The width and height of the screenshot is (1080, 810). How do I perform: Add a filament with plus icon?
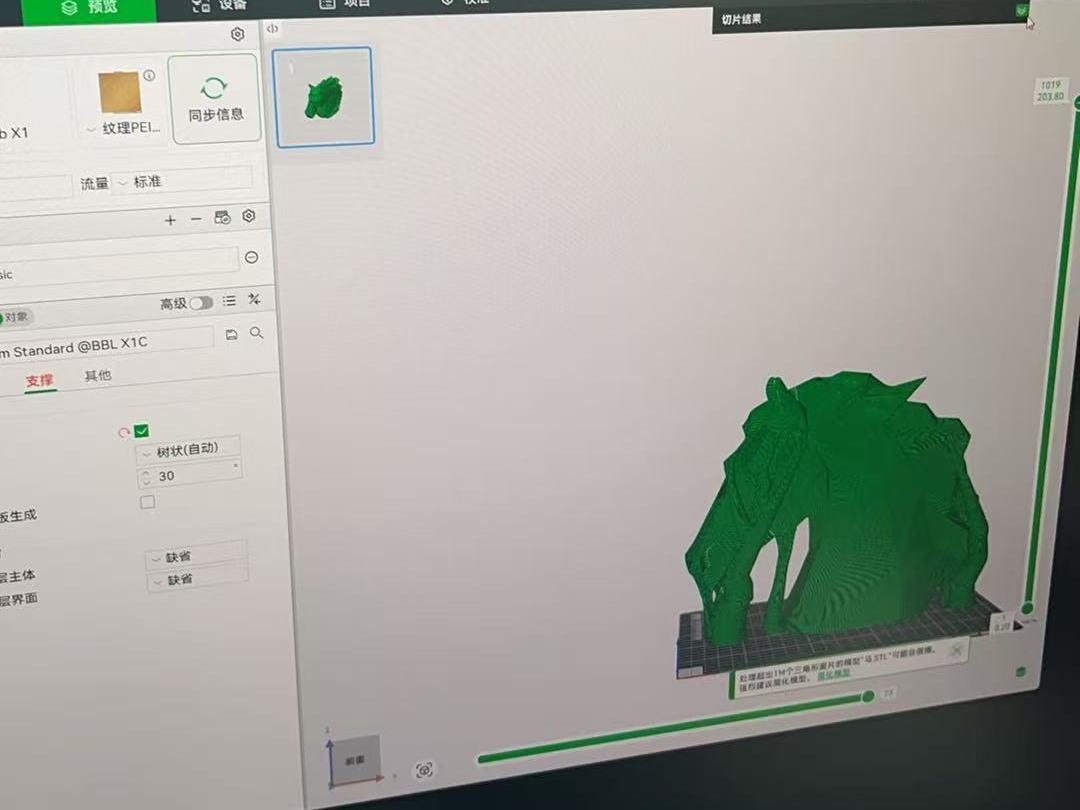pos(170,219)
